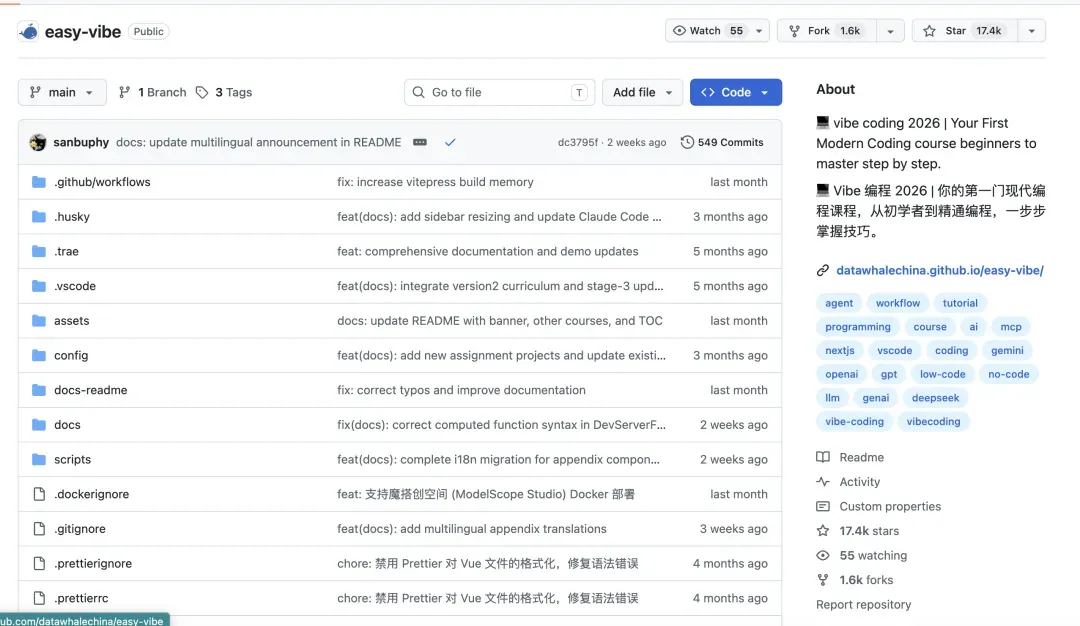Image resolution: width=1080 pixels, height=626 pixels.
Task: Open Custom properties link
Action: click(890, 507)
